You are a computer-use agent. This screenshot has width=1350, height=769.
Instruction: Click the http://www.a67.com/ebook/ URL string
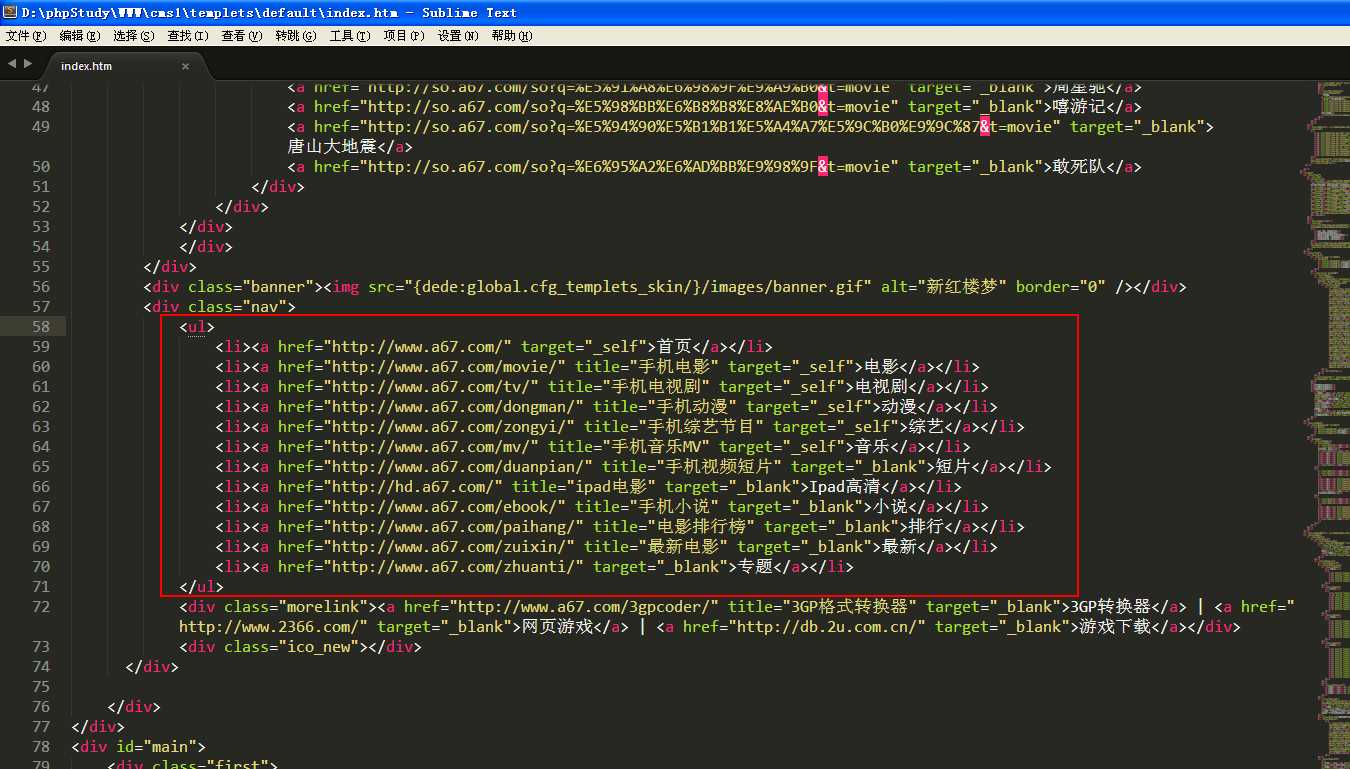(444, 507)
